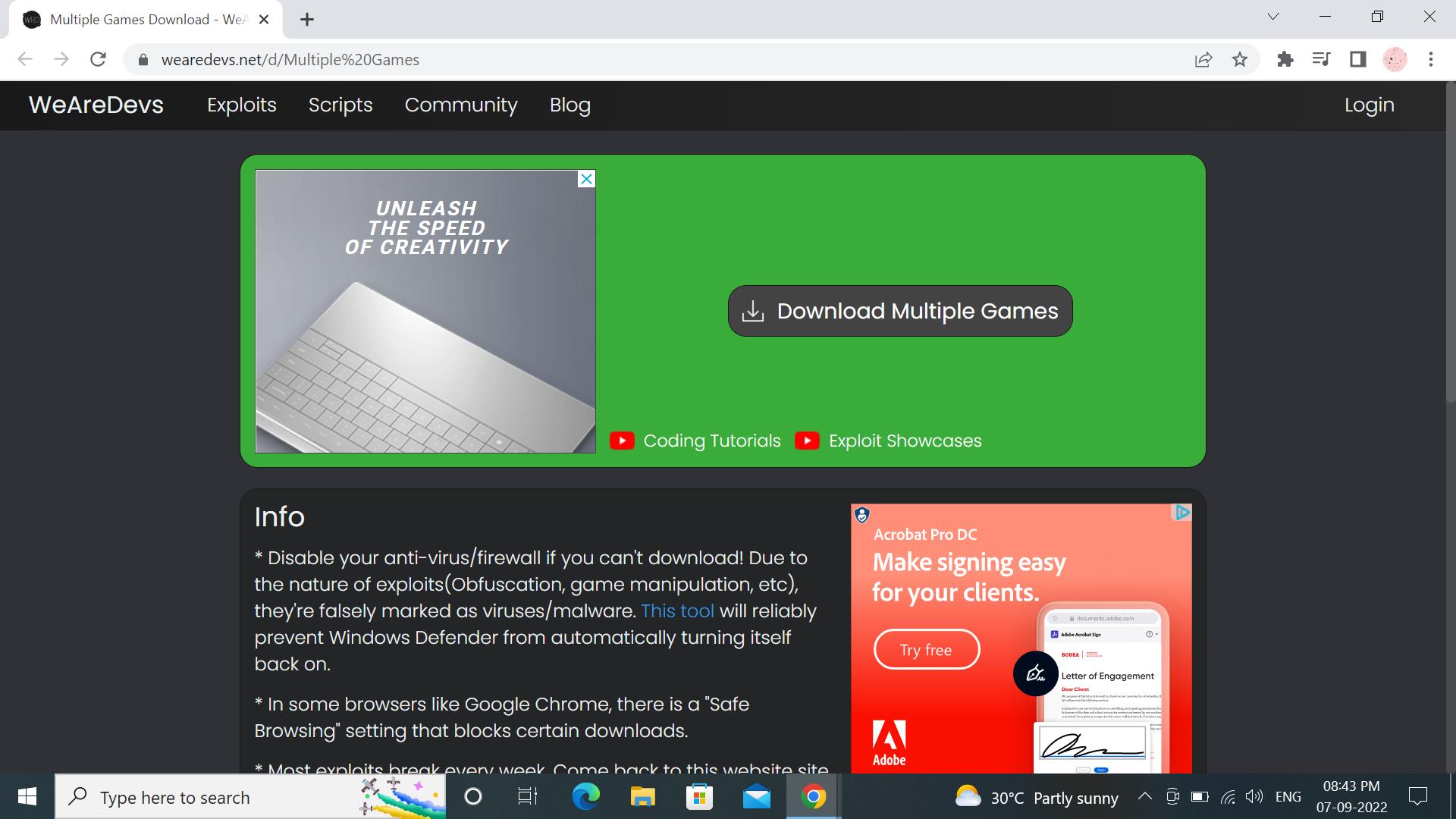
Task: Open media controls icon in toolbar
Action: (1321, 59)
